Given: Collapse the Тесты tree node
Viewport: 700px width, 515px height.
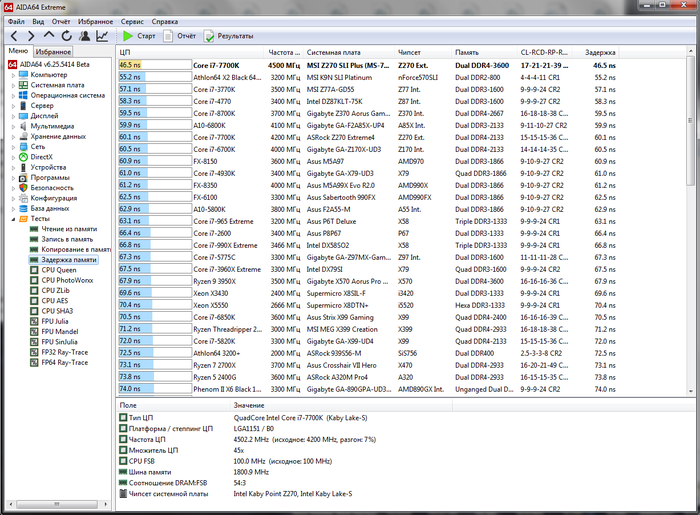Looking at the screenshot, I should [x=13, y=219].
